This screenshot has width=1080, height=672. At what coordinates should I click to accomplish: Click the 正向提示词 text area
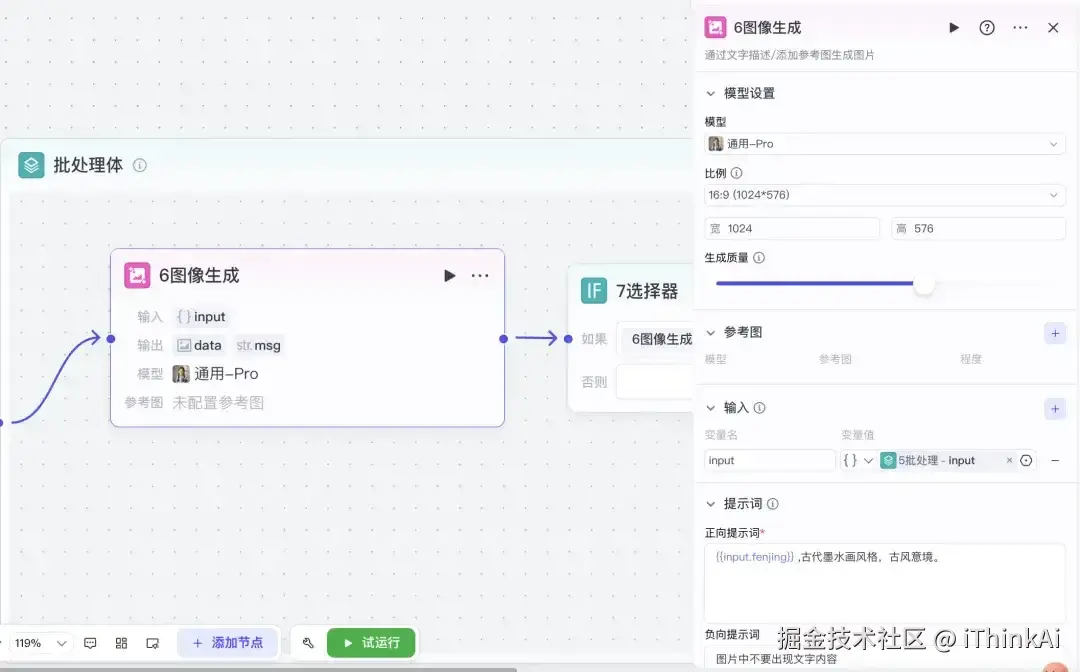tap(885, 582)
